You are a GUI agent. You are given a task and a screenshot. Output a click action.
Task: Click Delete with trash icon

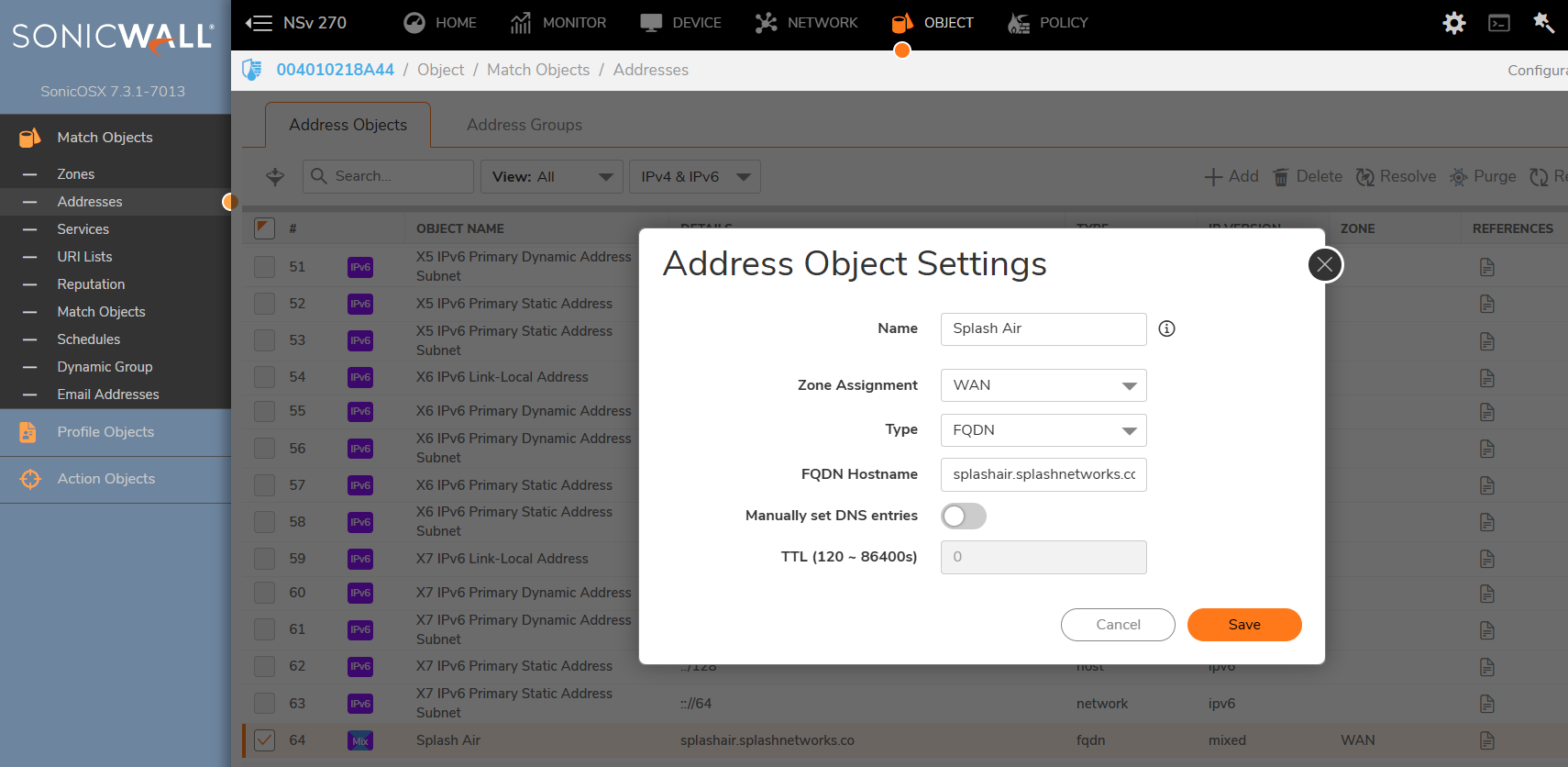point(1308,176)
